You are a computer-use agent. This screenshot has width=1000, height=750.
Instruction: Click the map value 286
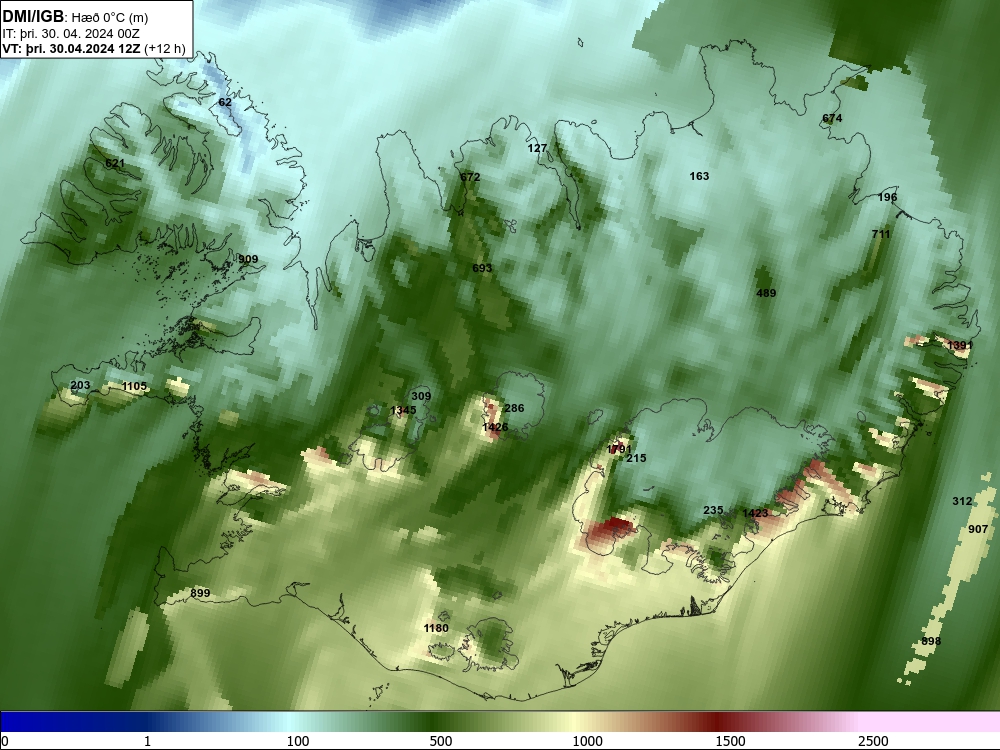click(x=514, y=408)
